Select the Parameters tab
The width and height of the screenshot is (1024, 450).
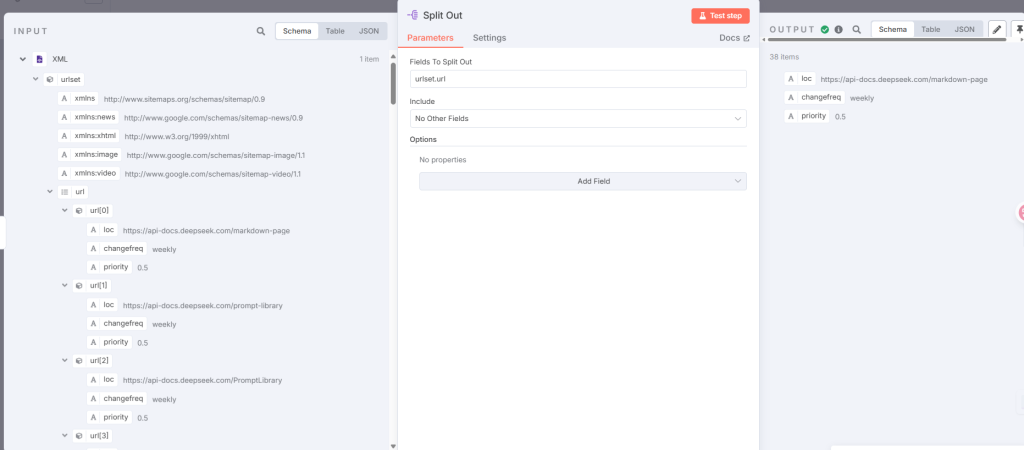(430, 38)
